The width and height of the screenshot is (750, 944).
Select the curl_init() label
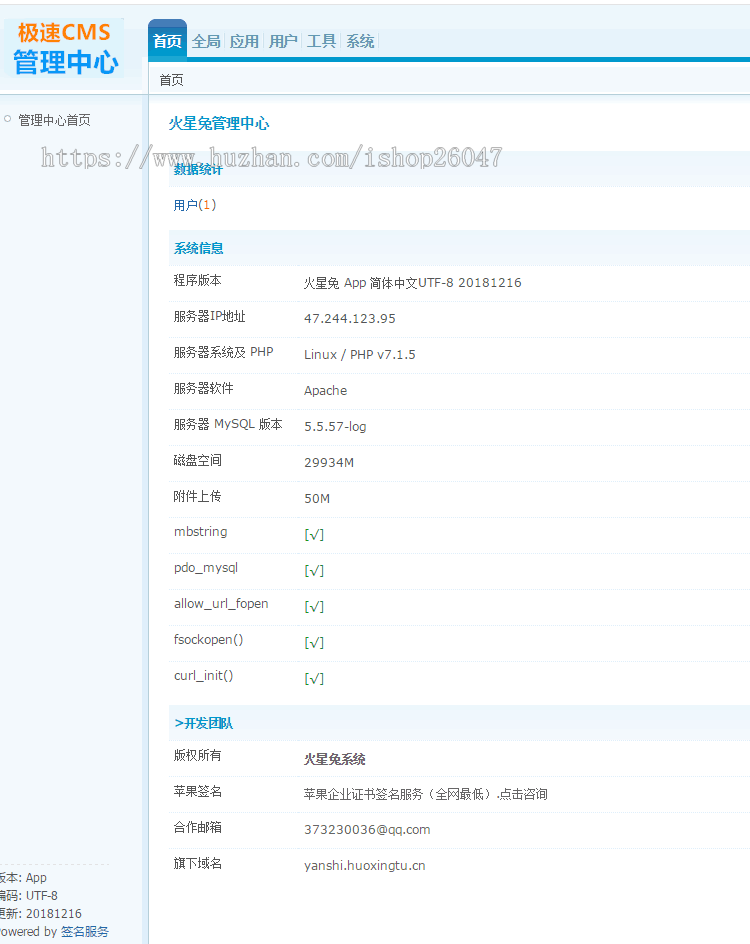pos(203,675)
